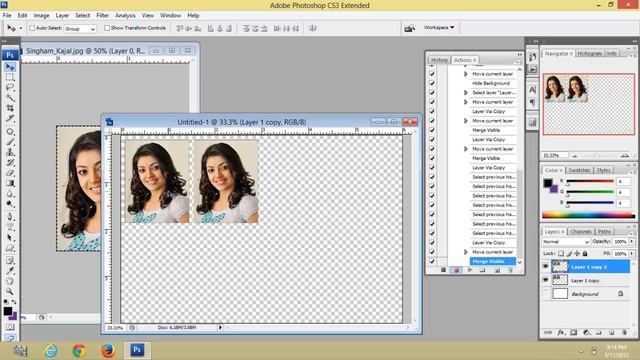Launch Internet Explorer from the taskbar
This screenshot has width=640, height=360.
[51, 350]
